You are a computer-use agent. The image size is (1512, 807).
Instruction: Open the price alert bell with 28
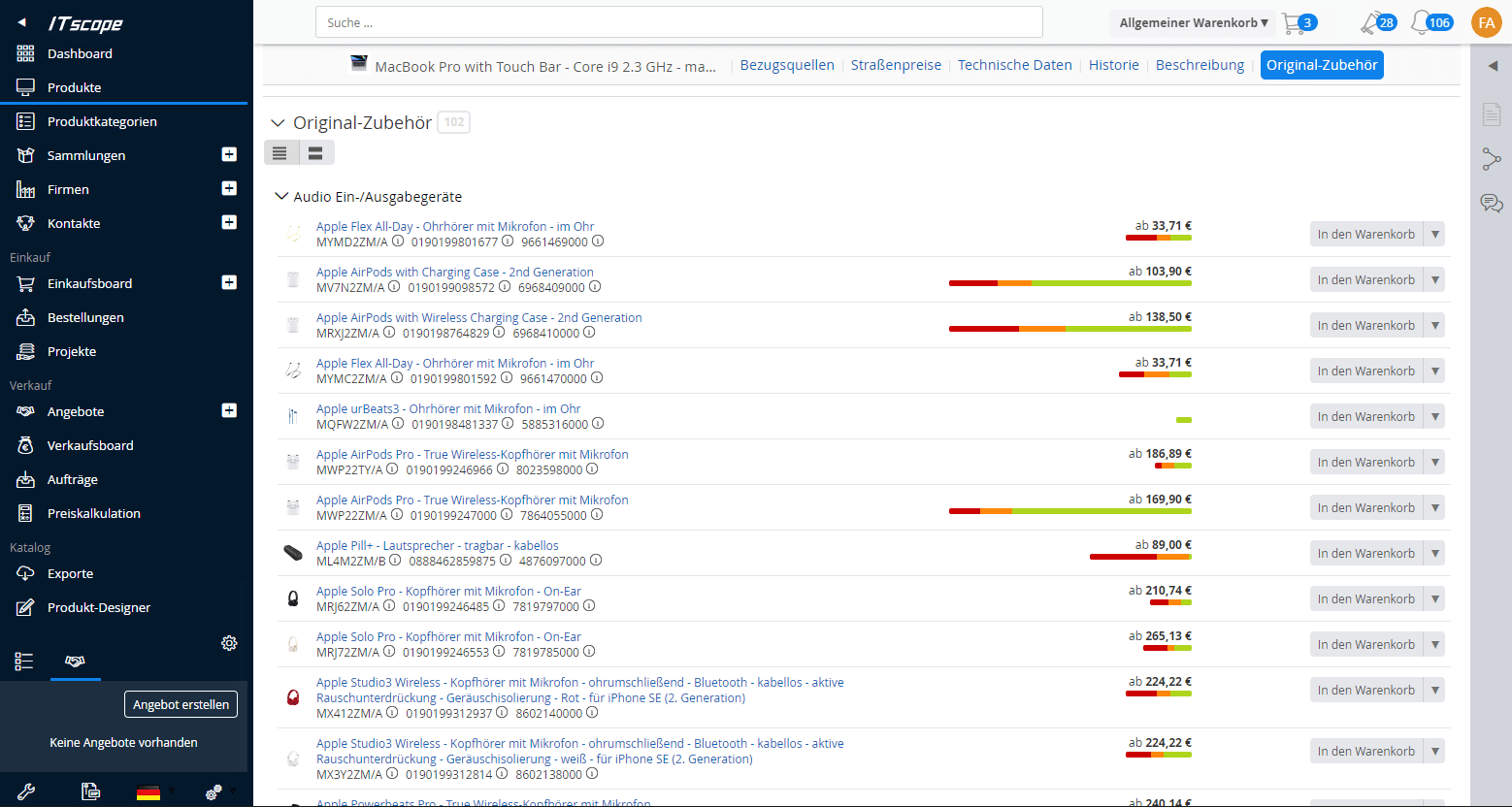(1378, 22)
